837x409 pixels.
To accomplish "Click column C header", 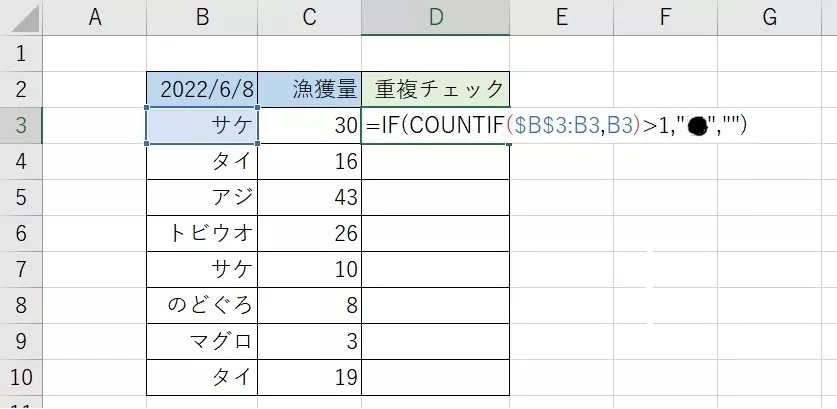I will point(309,16).
